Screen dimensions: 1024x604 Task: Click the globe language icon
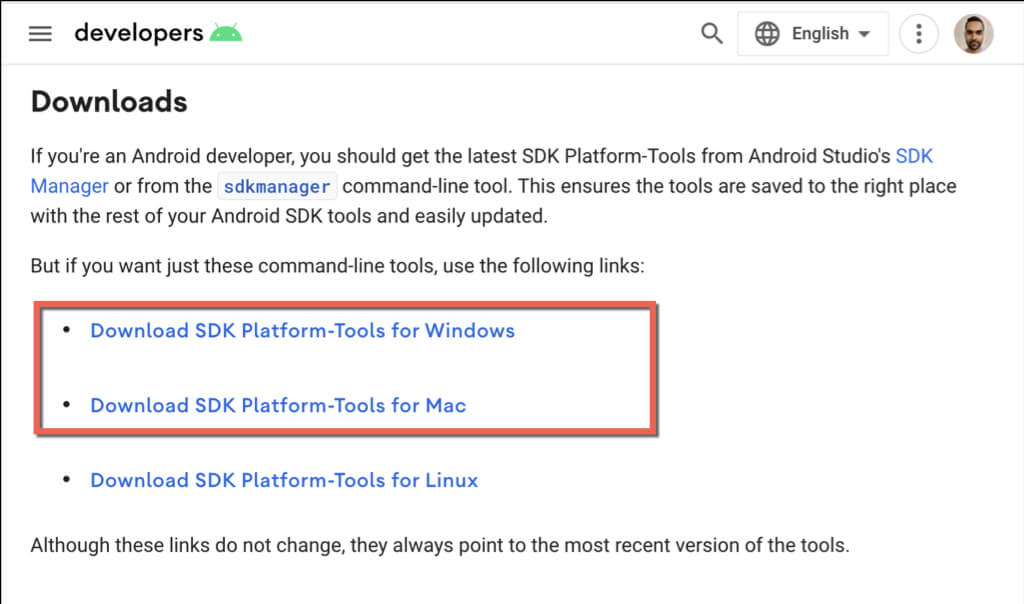767,34
